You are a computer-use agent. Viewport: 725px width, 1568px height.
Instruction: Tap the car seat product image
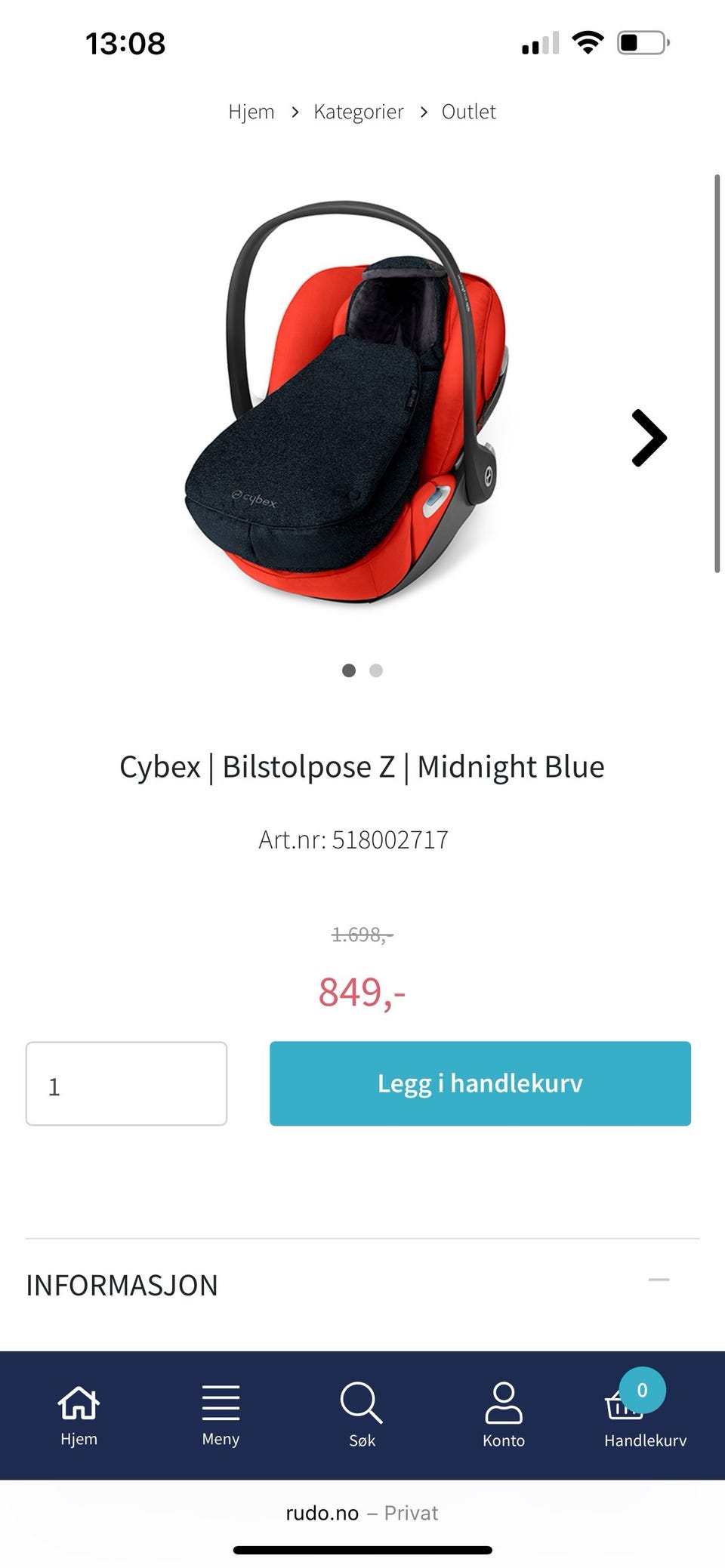[x=350, y=402]
